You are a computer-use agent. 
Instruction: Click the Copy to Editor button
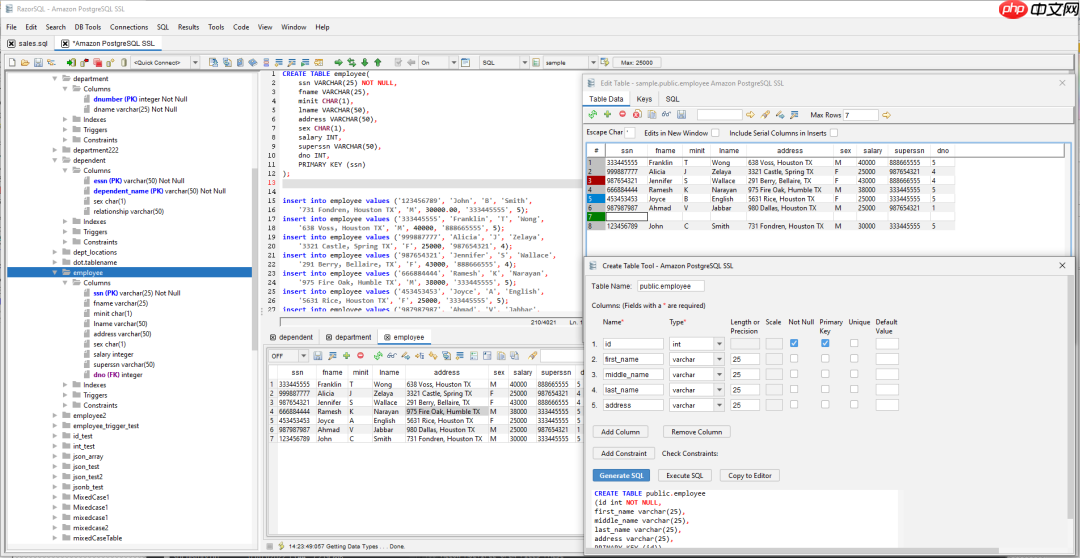pyautogui.click(x=749, y=475)
